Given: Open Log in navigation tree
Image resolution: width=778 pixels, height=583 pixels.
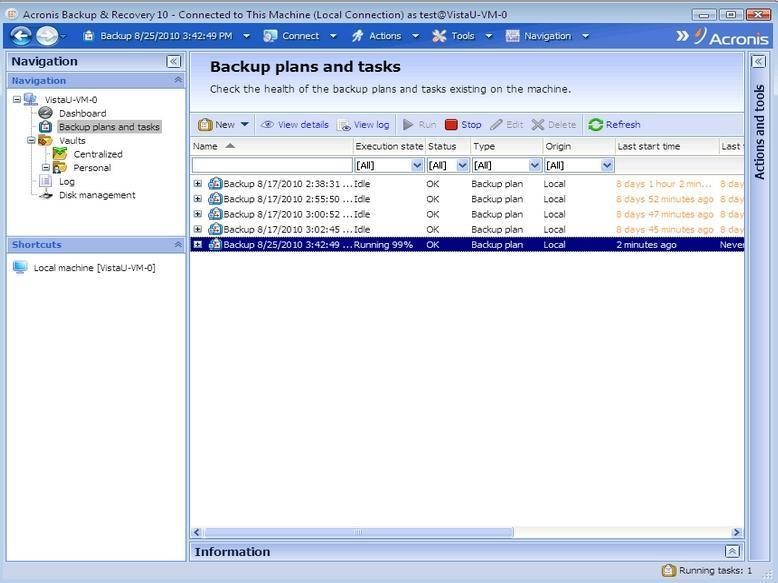Looking at the screenshot, I should tap(66, 182).
